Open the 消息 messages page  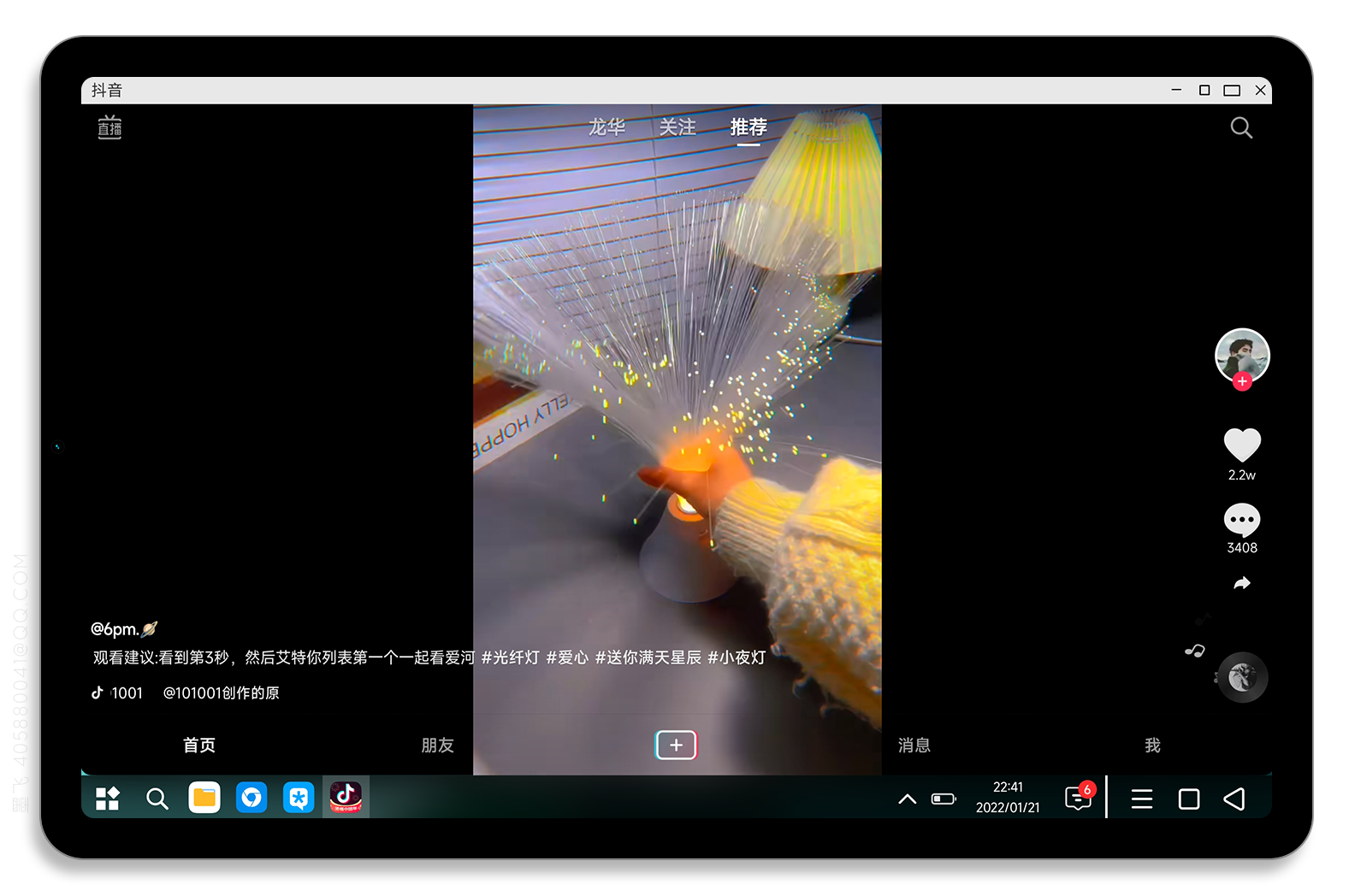point(914,746)
